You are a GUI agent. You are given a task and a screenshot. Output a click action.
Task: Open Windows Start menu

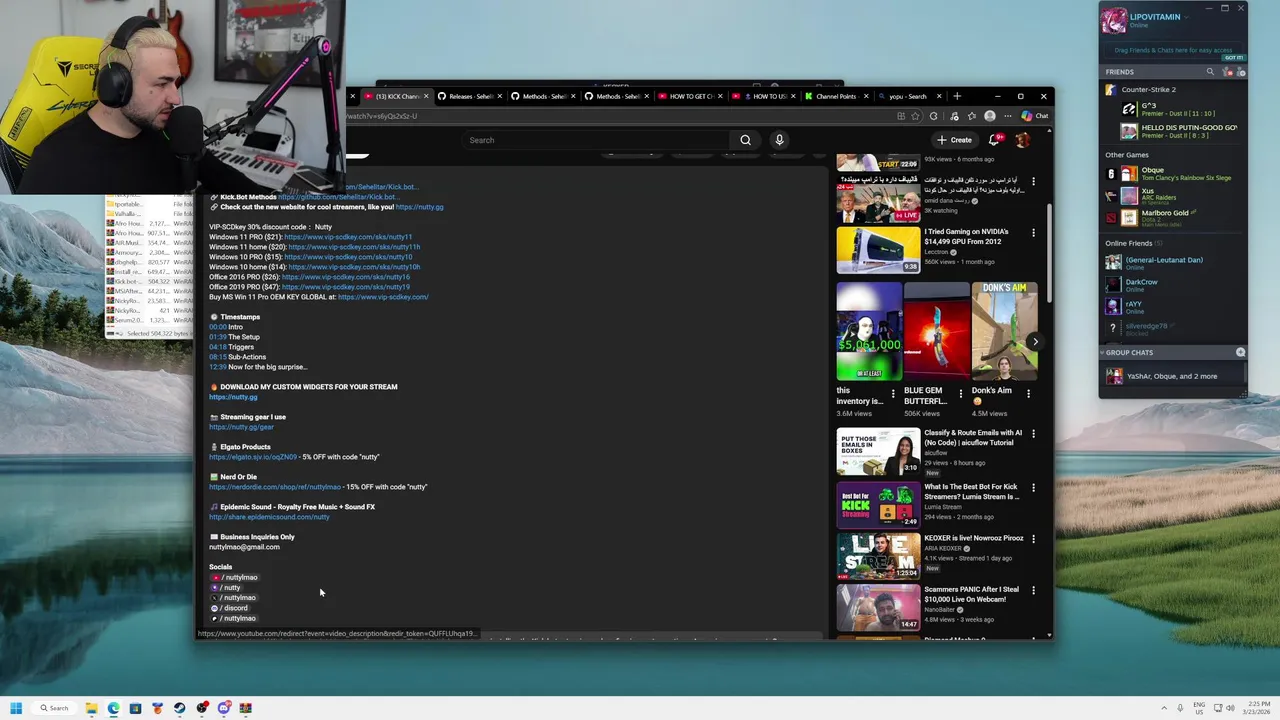coord(16,708)
